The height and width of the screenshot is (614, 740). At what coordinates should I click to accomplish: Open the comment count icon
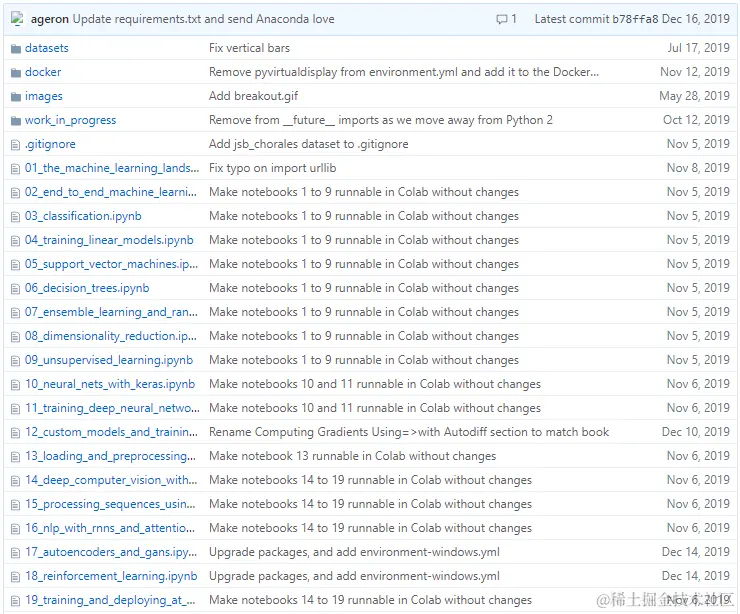[x=501, y=19]
